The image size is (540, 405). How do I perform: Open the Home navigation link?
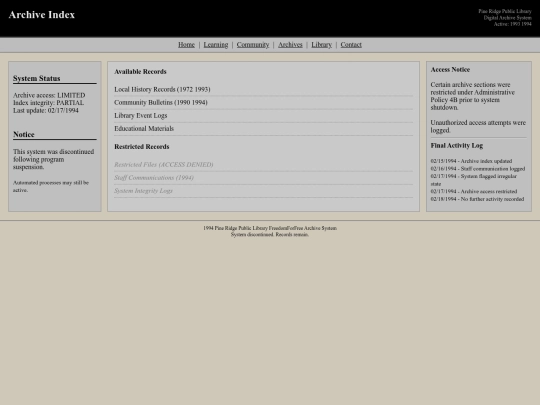tap(186, 45)
